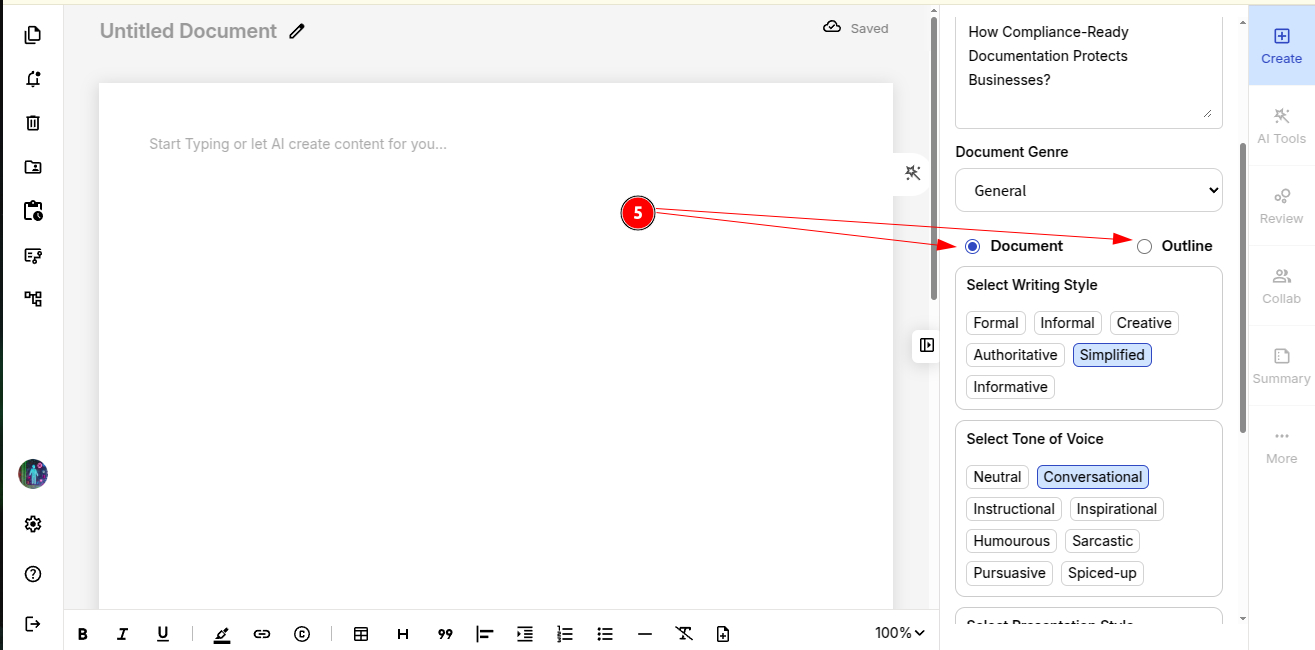Click the right panel vertical scrollbar
1315x650 pixels.
coord(1243,290)
